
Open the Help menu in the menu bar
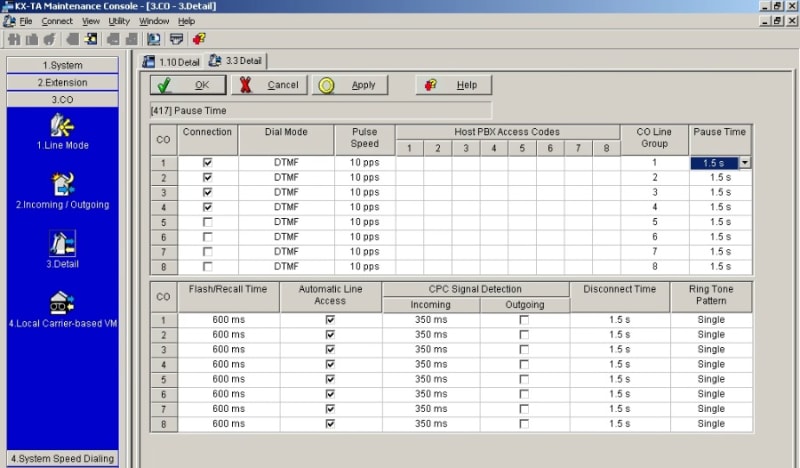coord(186,21)
